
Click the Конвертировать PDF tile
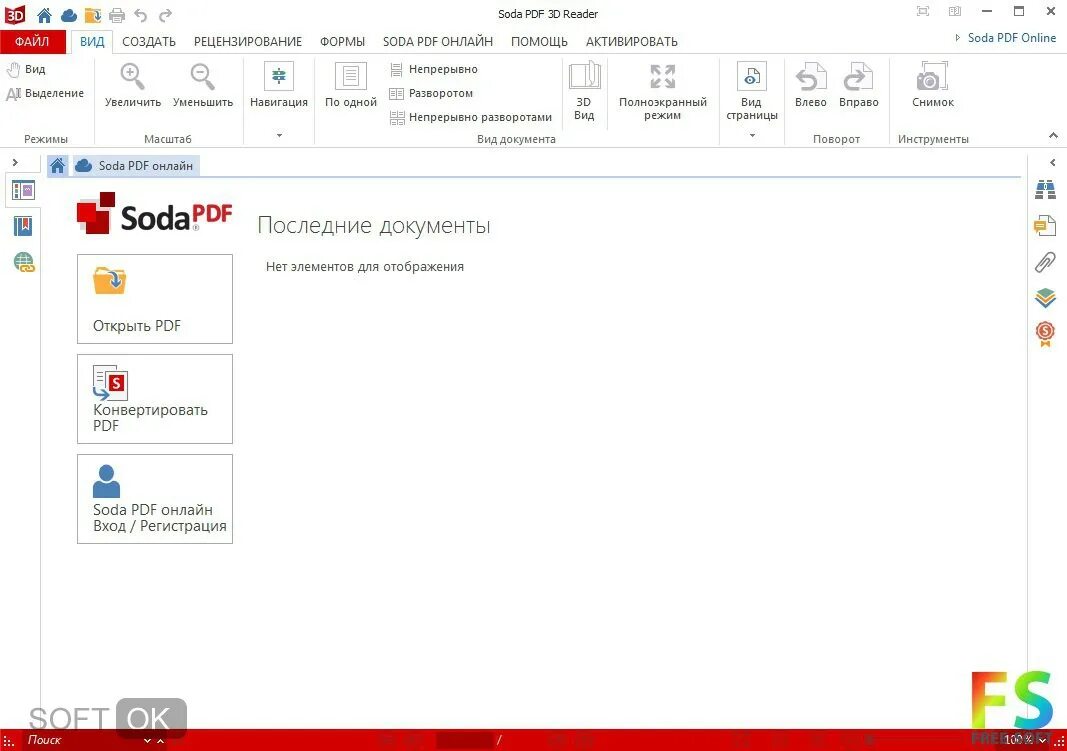[x=155, y=399]
